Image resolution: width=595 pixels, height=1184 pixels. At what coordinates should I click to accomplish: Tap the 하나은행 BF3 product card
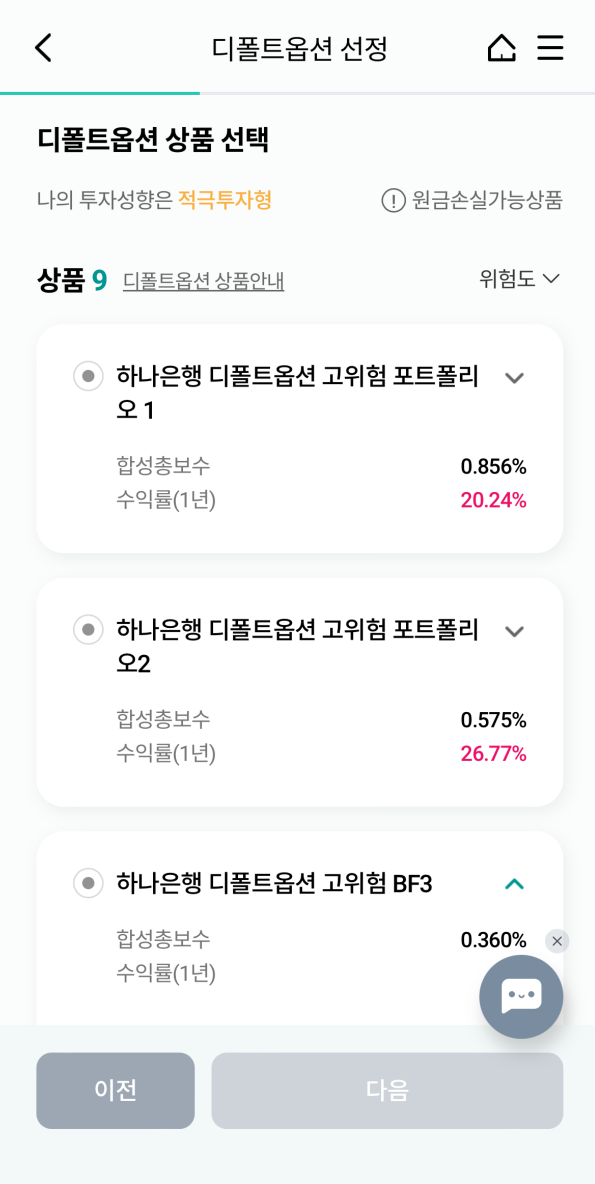[x=290, y=883]
